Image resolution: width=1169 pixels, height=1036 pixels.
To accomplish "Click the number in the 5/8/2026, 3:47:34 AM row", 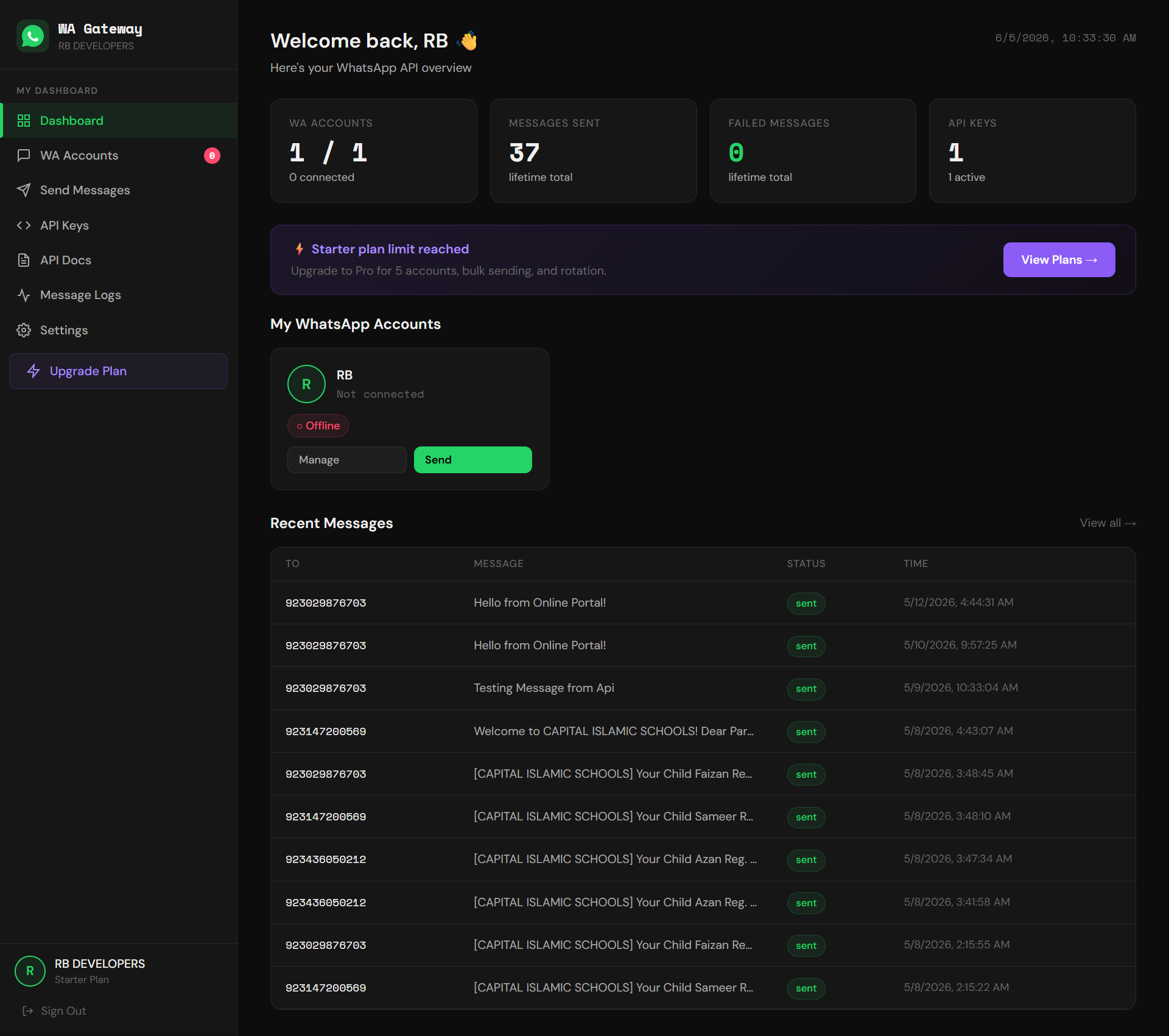I will (x=326, y=859).
